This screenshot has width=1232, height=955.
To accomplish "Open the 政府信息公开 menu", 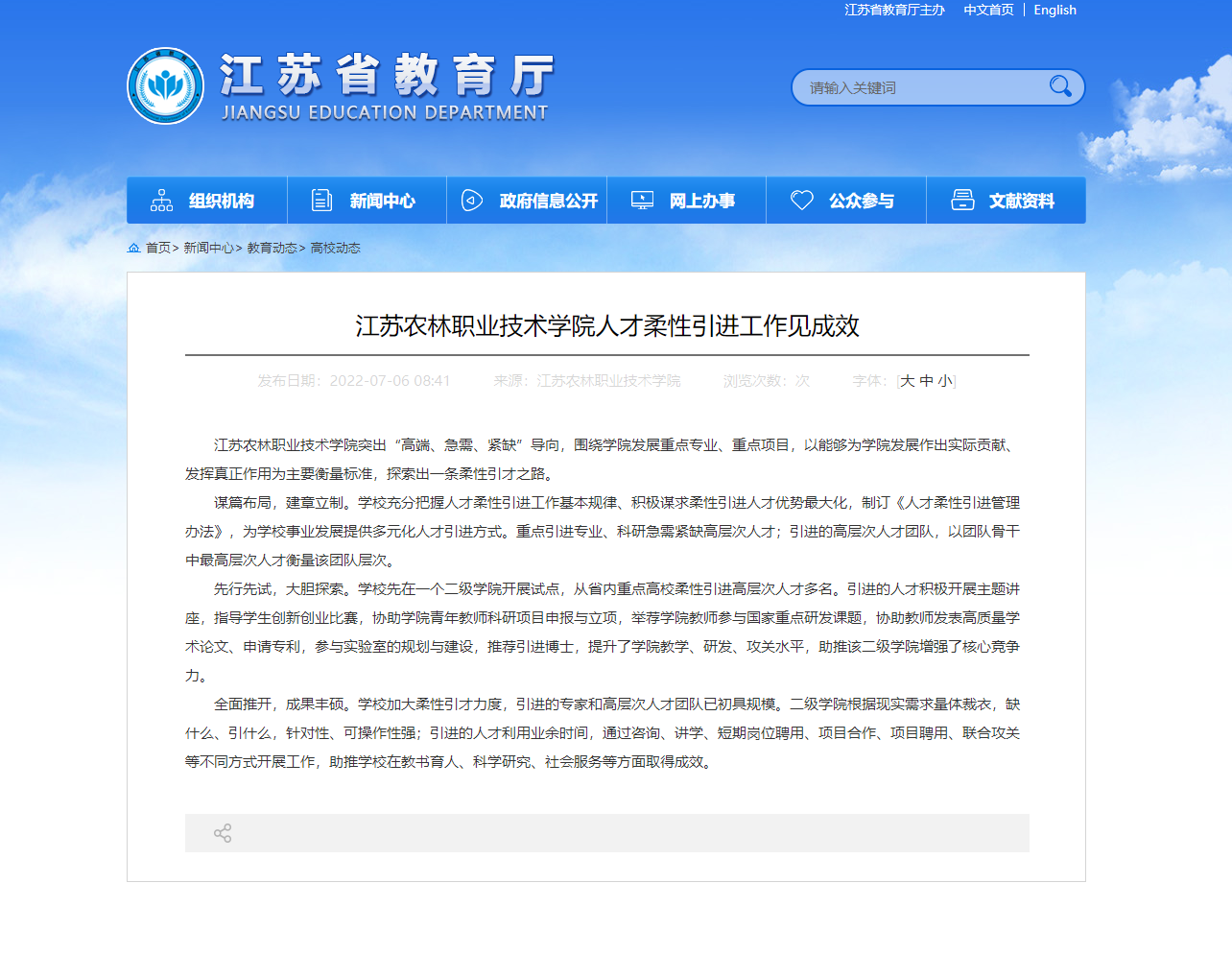I will pyautogui.click(x=548, y=201).
